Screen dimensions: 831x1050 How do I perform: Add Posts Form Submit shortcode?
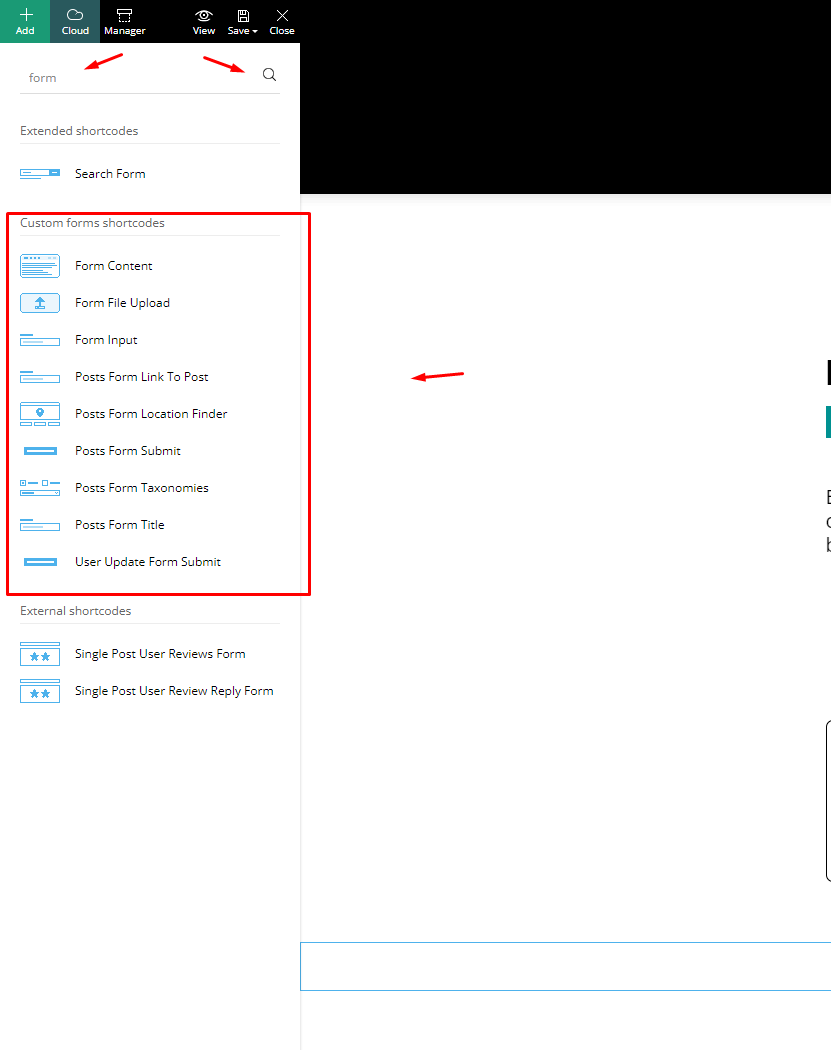(127, 451)
